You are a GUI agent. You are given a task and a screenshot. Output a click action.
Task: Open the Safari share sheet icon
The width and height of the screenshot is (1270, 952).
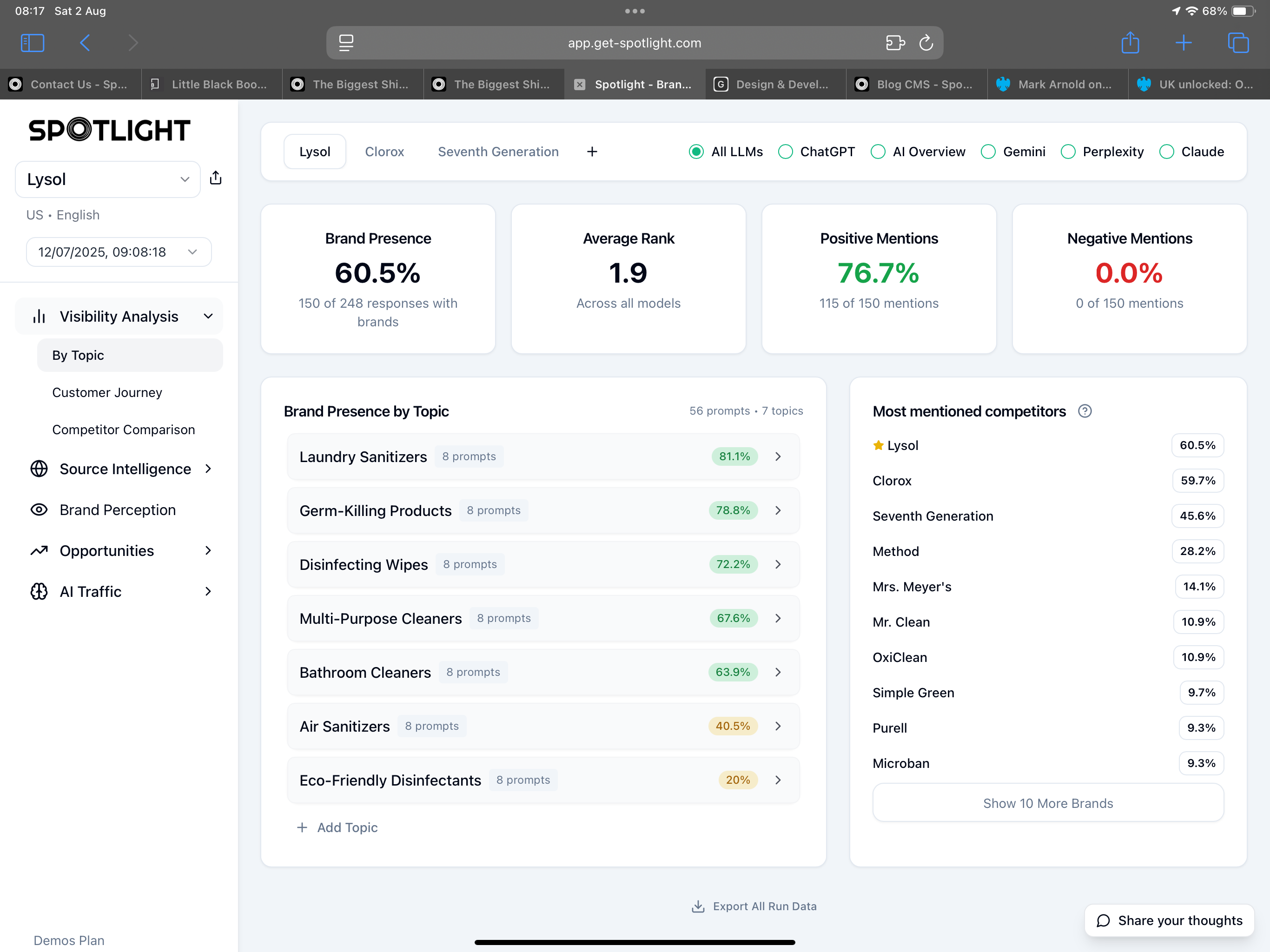pos(1130,42)
